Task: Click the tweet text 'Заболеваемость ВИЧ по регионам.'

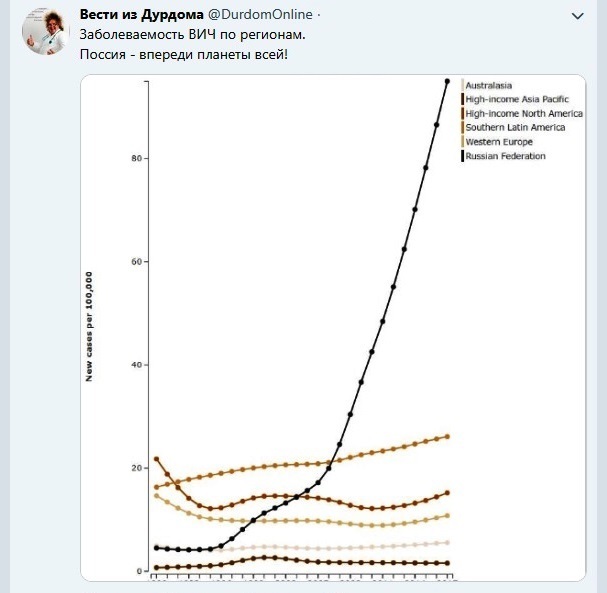Action: pyautogui.click(x=193, y=34)
